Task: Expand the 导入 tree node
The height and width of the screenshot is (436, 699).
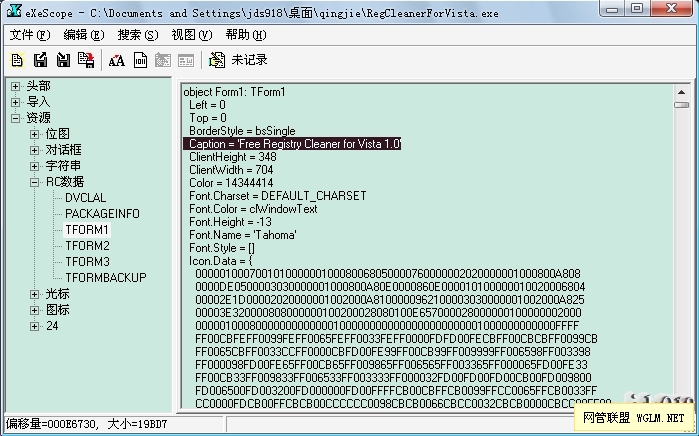Action: pyautogui.click(x=16, y=102)
